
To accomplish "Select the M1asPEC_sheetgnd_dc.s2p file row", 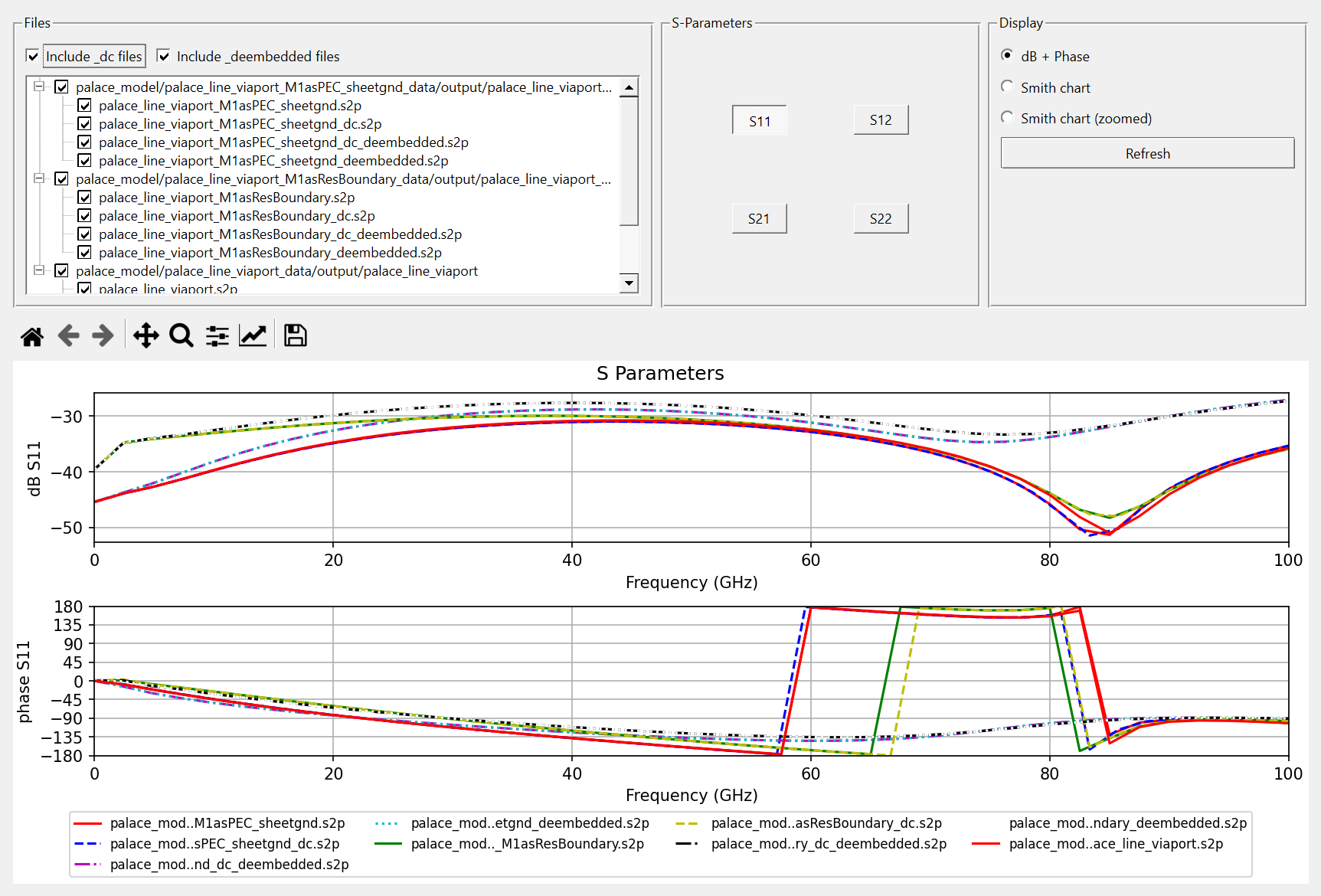I will tap(240, 124).
